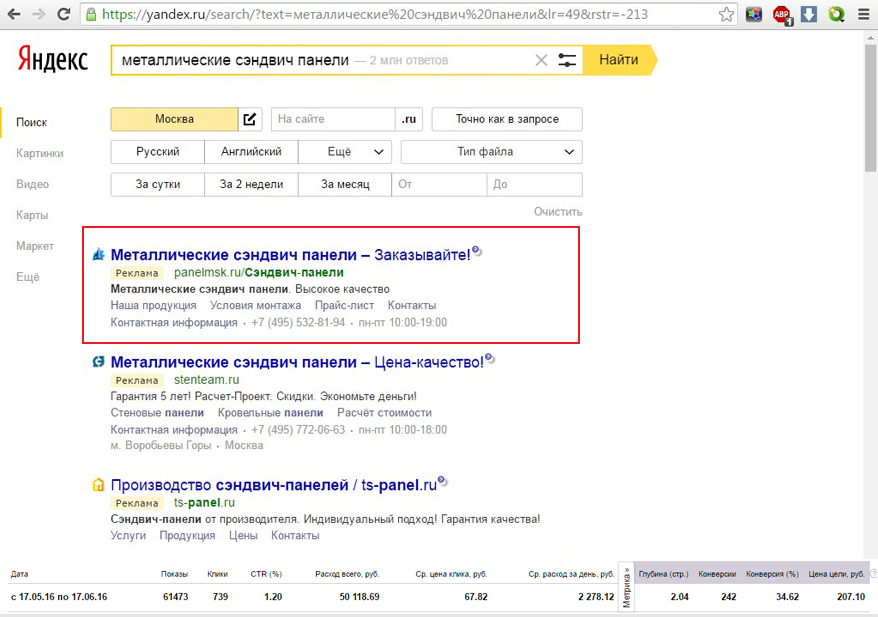Open the AdBlock Plus extension icon

tap(782, 15)
